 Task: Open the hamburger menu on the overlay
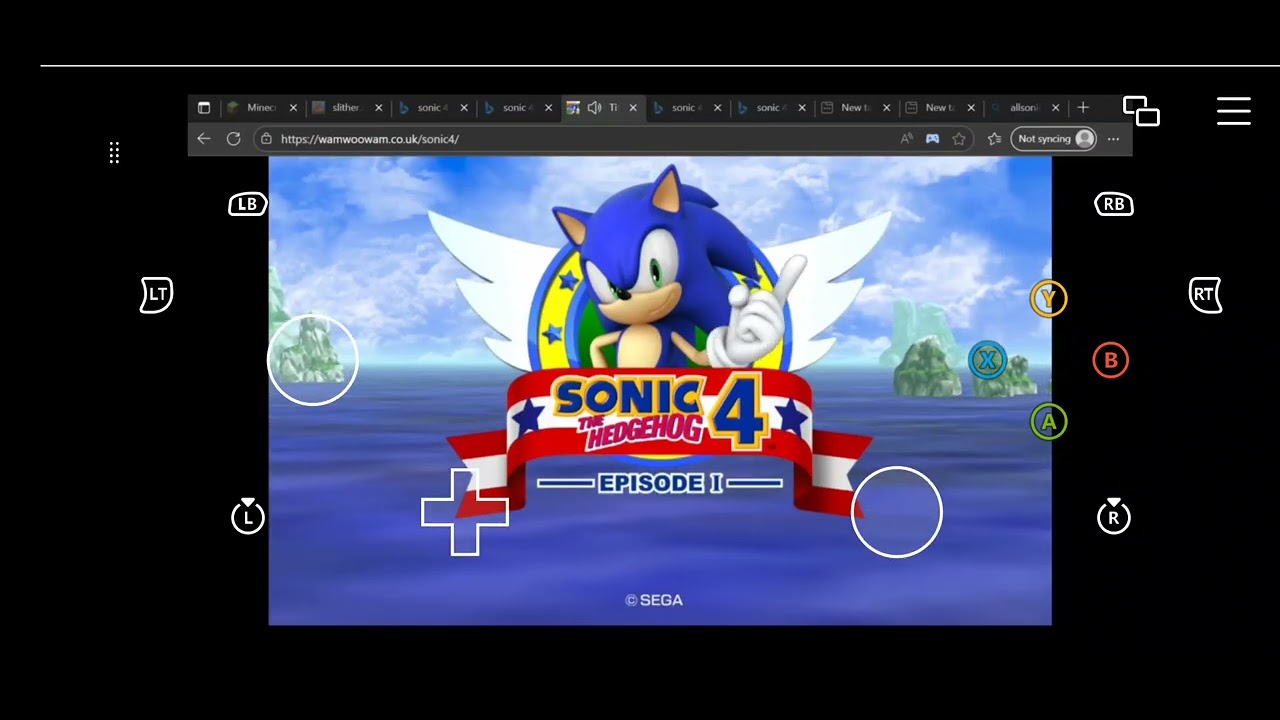1234,111
